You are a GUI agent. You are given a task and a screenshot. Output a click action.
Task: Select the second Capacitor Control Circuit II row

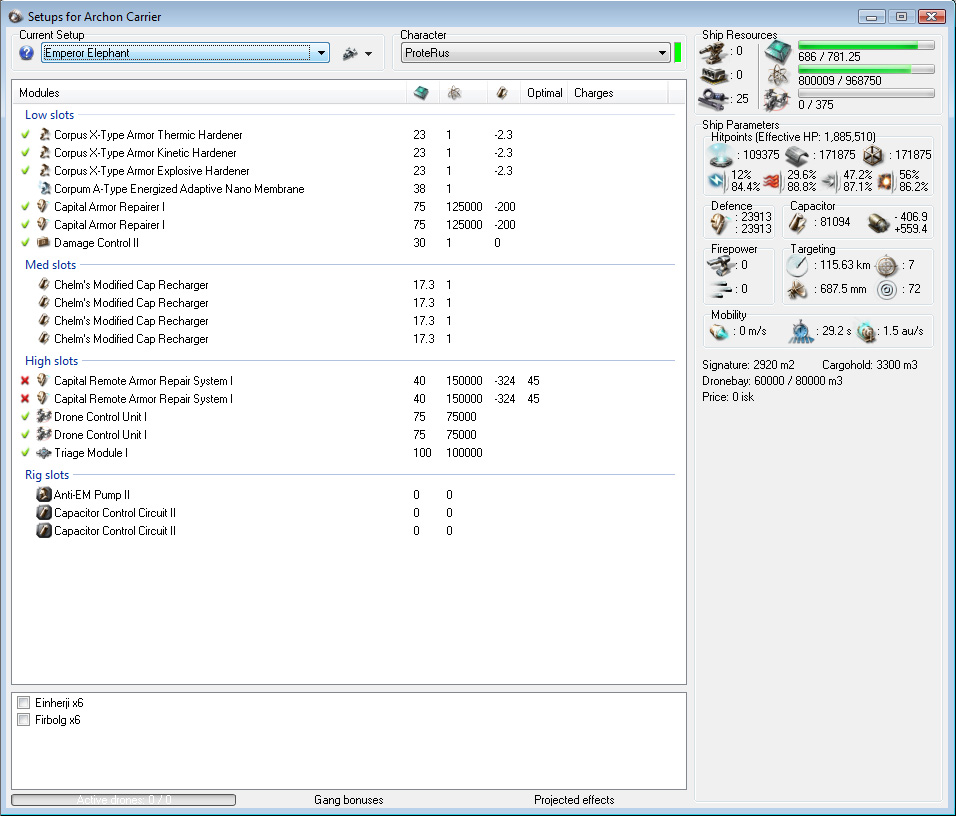tap(344, 531)
